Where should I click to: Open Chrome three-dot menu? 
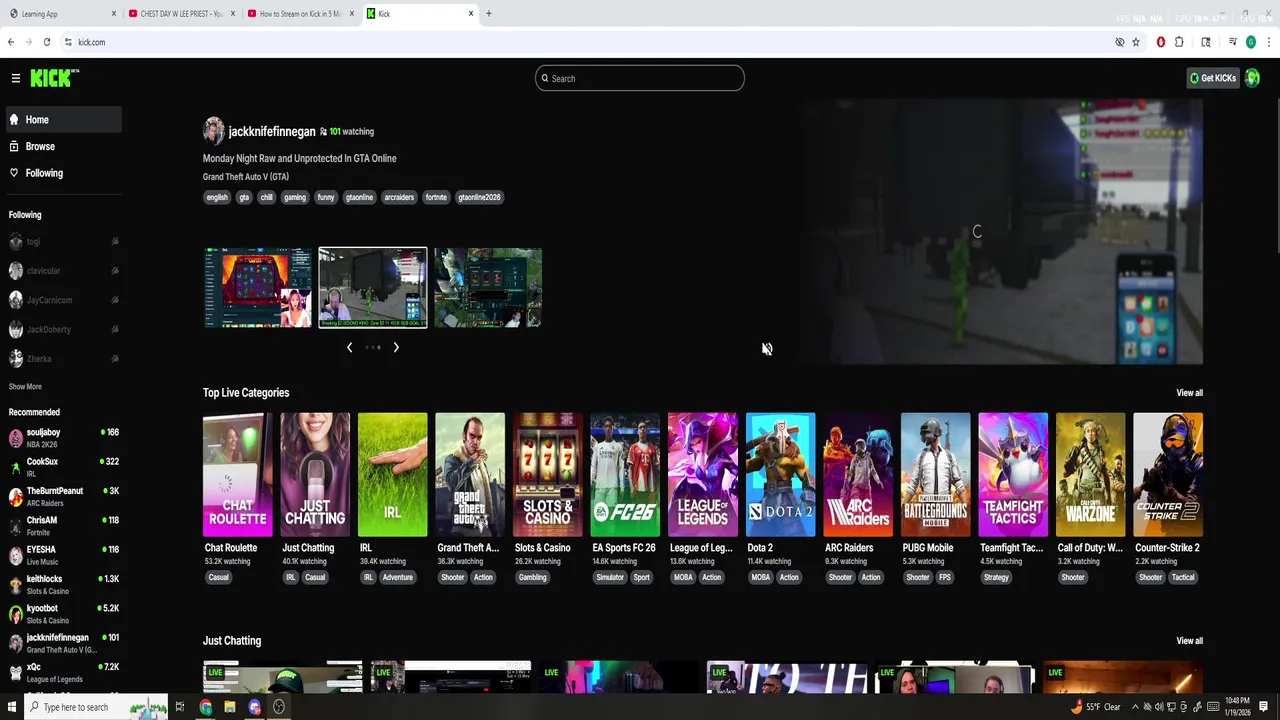point(1269,42)
